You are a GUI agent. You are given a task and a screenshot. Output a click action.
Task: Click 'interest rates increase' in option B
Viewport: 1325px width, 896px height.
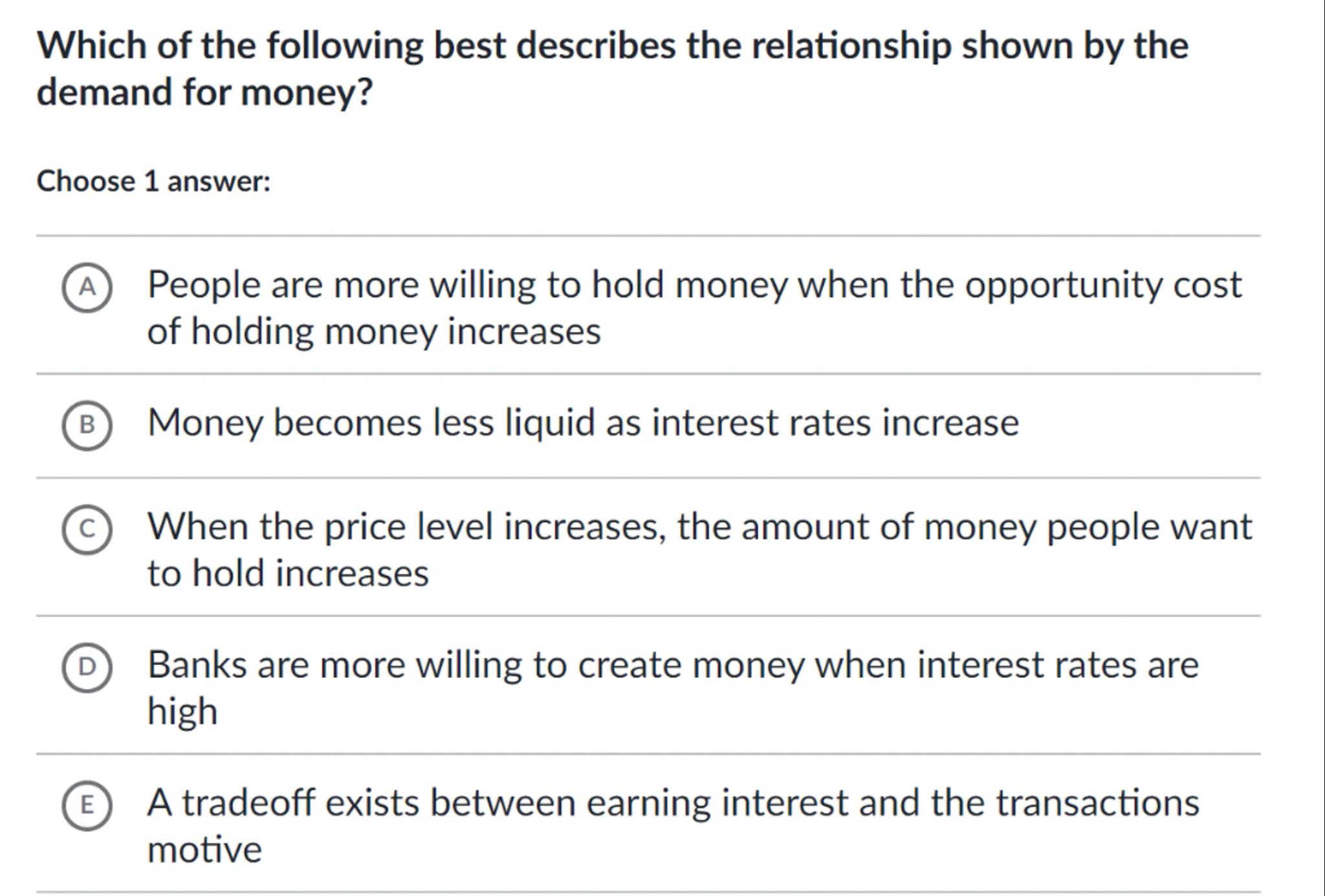tap(835, 422)
